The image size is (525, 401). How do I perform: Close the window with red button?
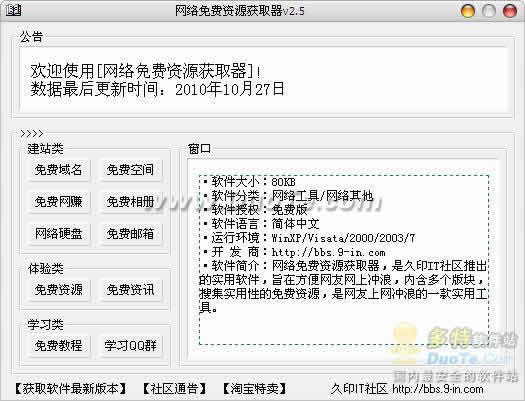(x=510, y=11)
